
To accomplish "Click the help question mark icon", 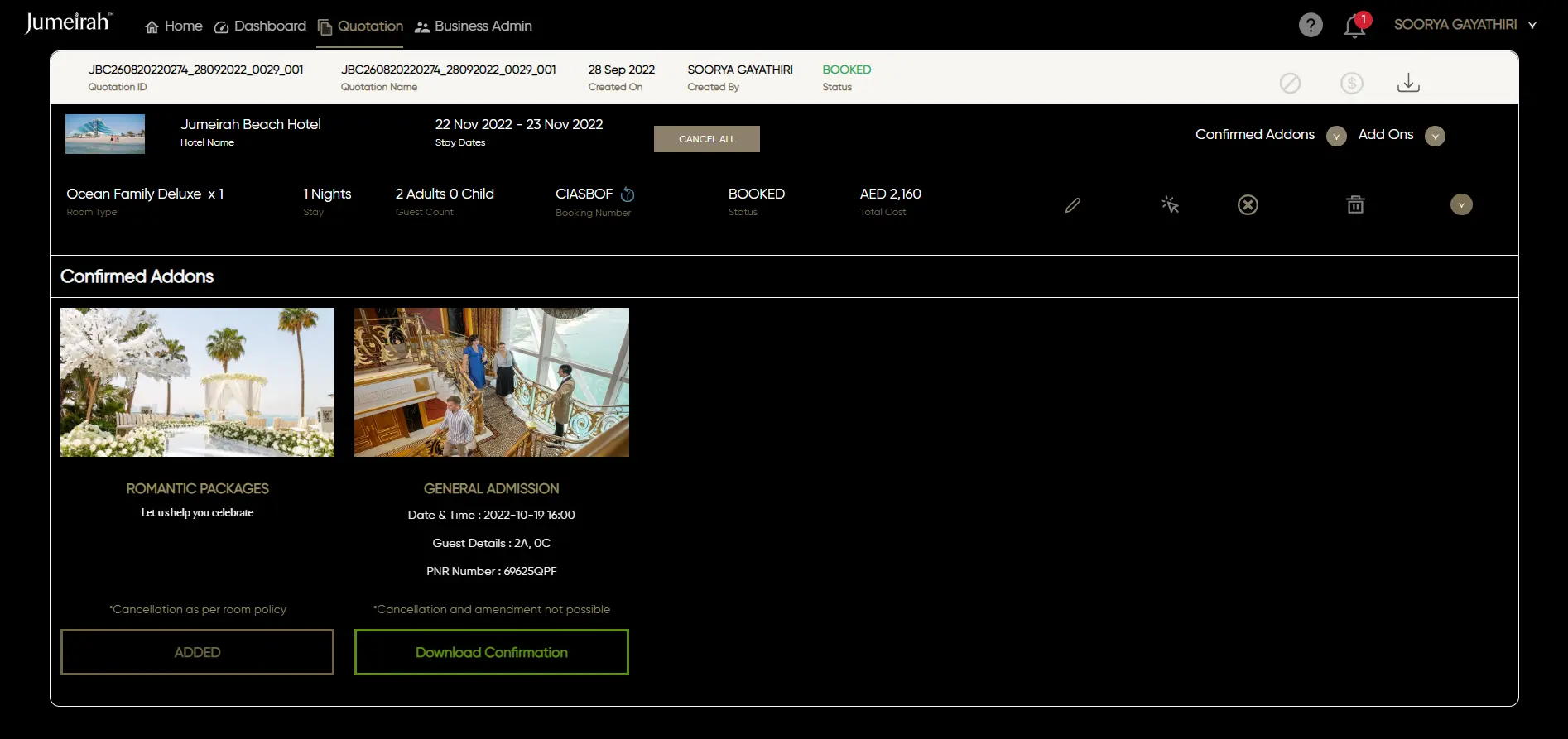I will coord(1310,25).
